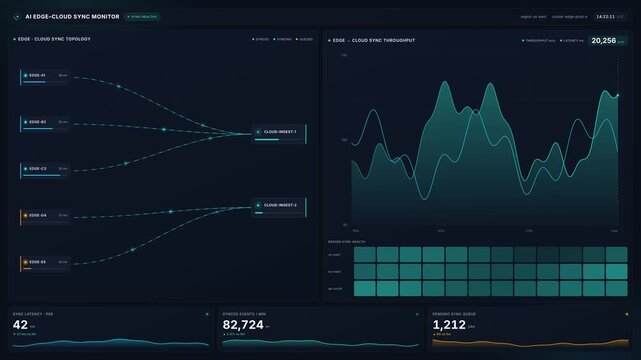Click the Edge Cloud Sync Topology panel title
641x360 pixels.
[x=54, y=39]
